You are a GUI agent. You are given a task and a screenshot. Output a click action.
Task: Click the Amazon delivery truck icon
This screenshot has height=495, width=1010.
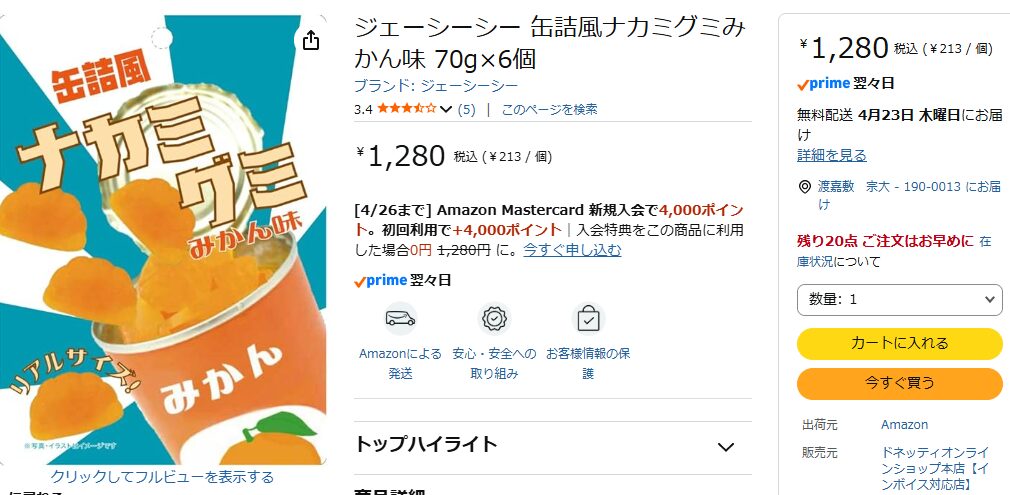400,318
